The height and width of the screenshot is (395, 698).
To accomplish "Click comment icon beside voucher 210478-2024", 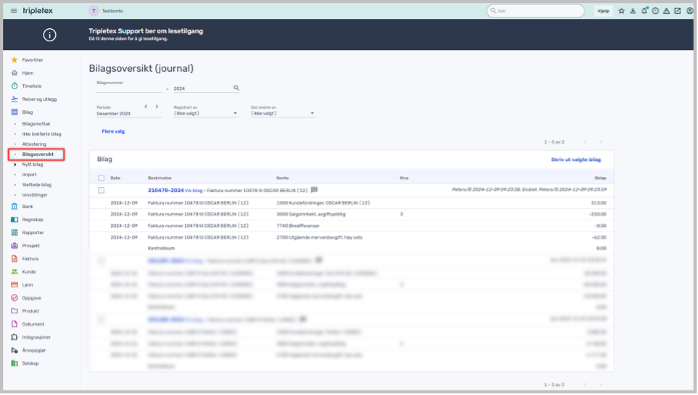I will [314, 190].
